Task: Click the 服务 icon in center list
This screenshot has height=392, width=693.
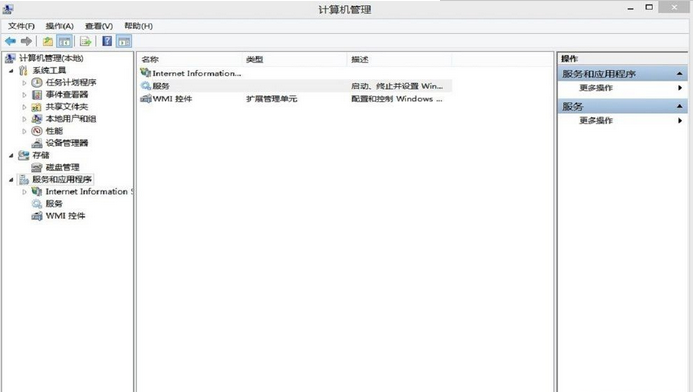Action: coord(145,86)
